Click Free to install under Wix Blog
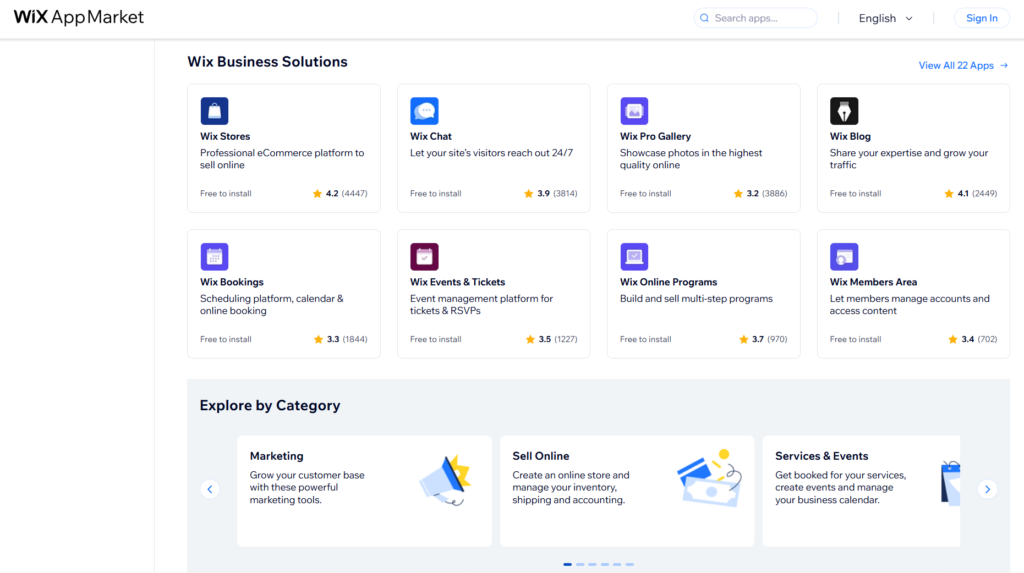The height and width of the screenshot is (573, 1024). click(x=856, y=193)
